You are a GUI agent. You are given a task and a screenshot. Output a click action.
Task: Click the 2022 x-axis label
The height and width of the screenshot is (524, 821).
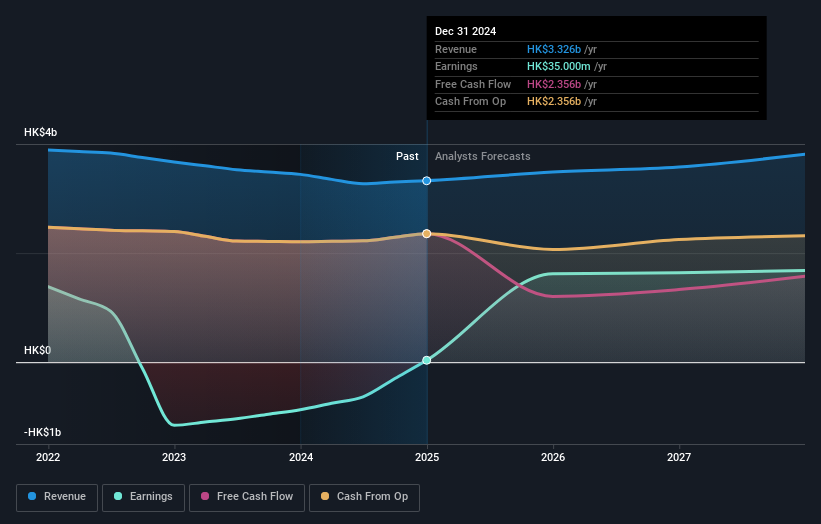[48, 458]
